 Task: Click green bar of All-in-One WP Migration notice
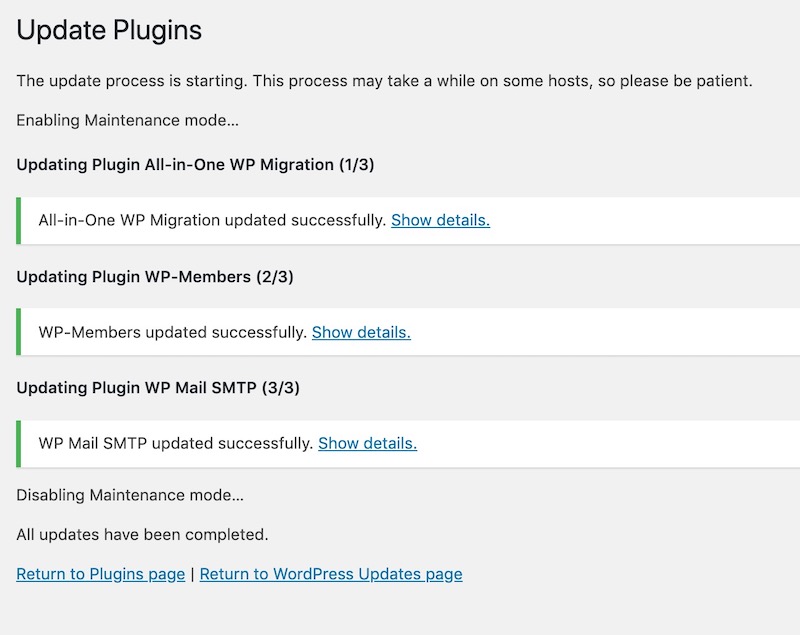click(19, 220)
